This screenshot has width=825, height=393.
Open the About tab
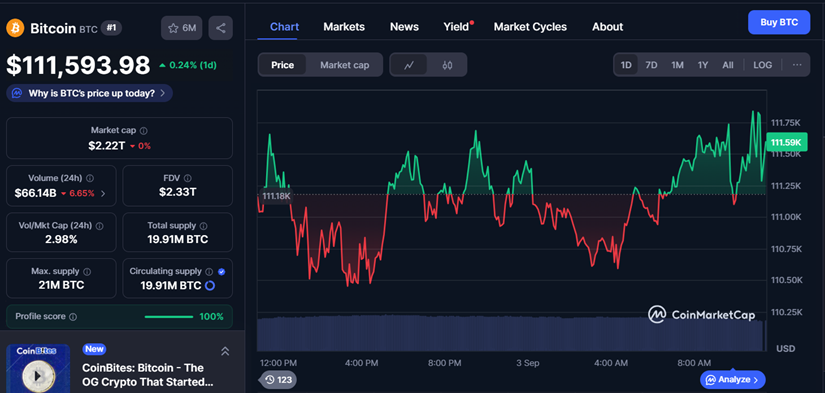(x=607, y=27)
